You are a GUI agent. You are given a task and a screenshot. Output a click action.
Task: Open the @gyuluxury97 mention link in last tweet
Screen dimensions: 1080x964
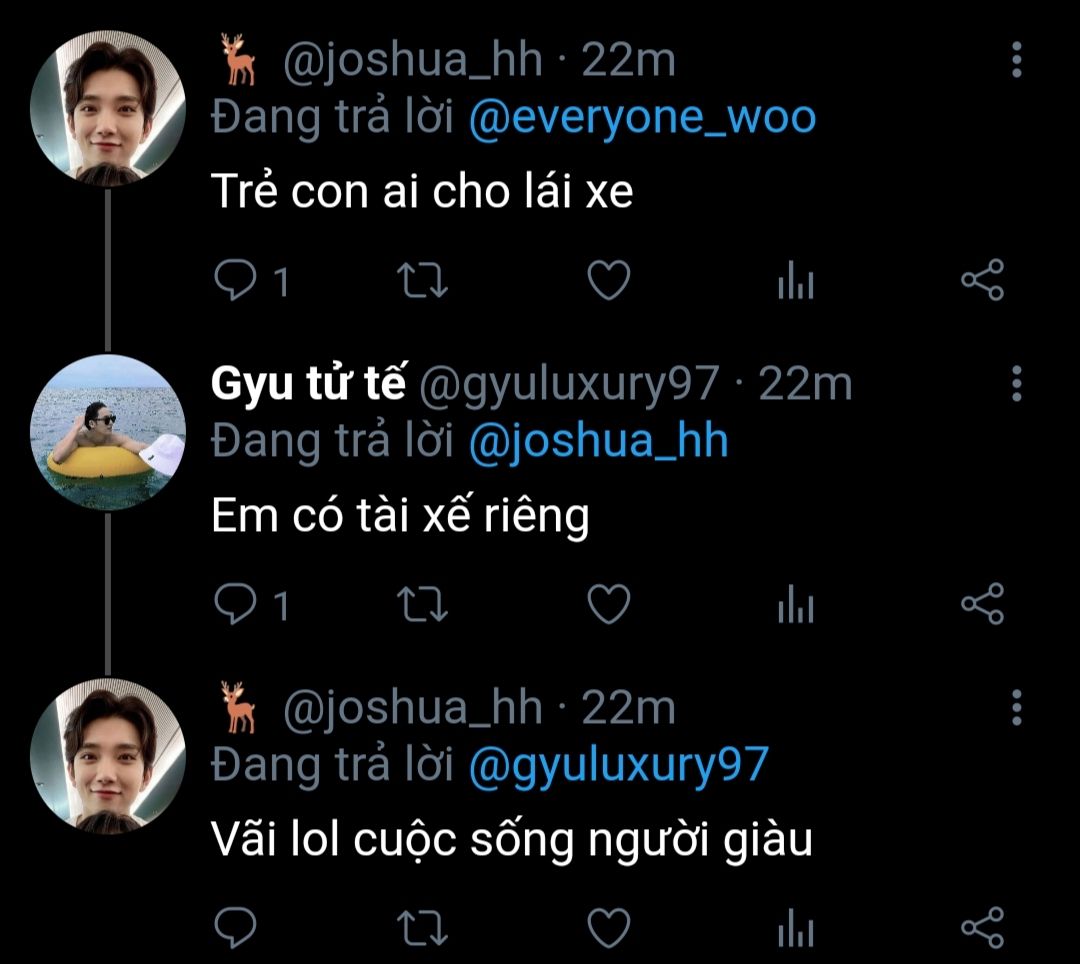[x=618, y=765]
